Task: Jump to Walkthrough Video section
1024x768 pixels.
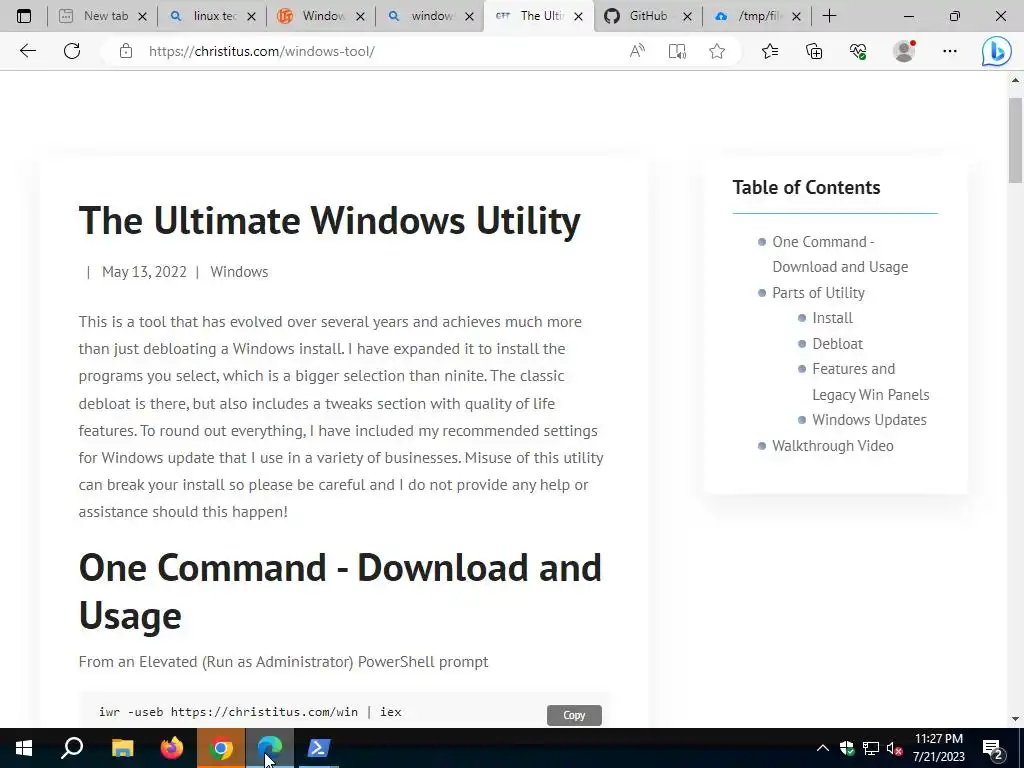Action: [833, 446]
